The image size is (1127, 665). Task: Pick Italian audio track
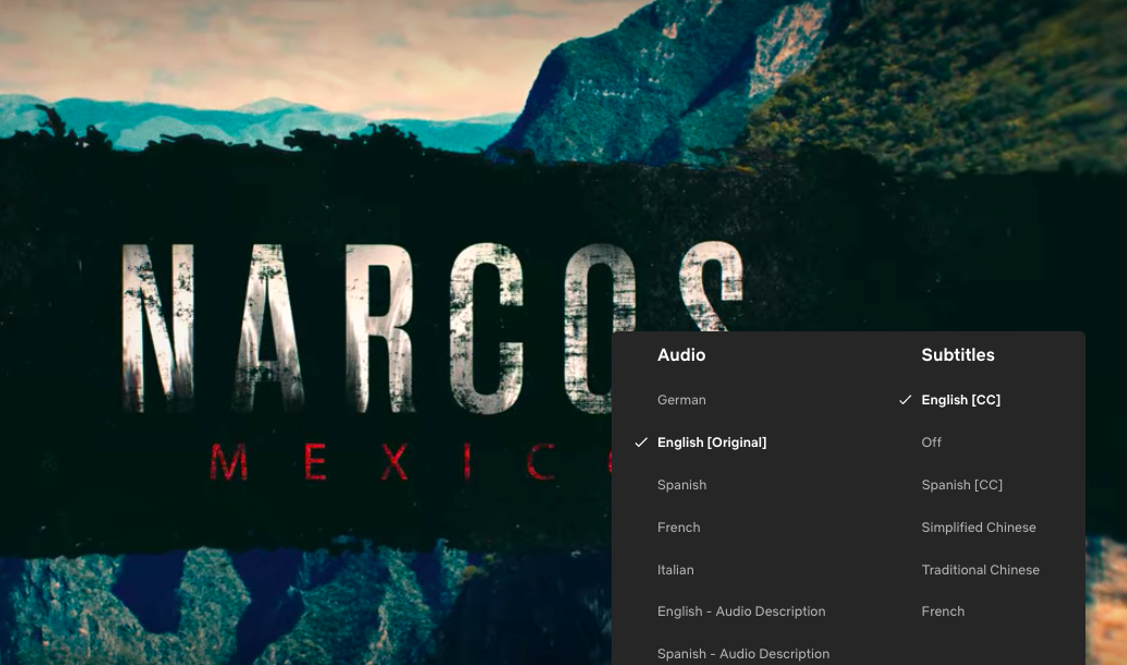(x=675, y=569)
